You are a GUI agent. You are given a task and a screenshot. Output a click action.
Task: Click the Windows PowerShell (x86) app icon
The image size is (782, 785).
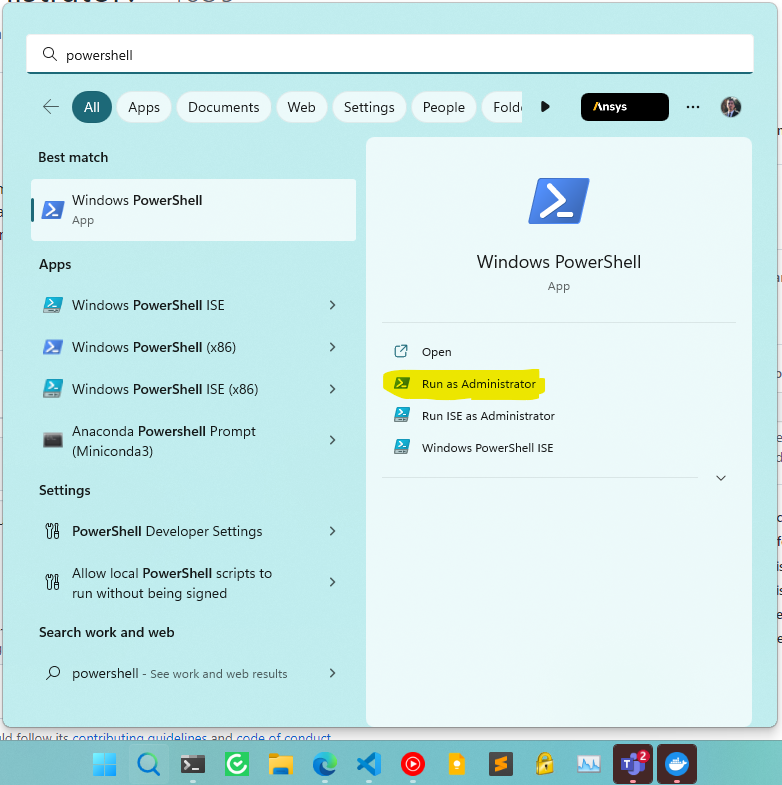point(53,347)
